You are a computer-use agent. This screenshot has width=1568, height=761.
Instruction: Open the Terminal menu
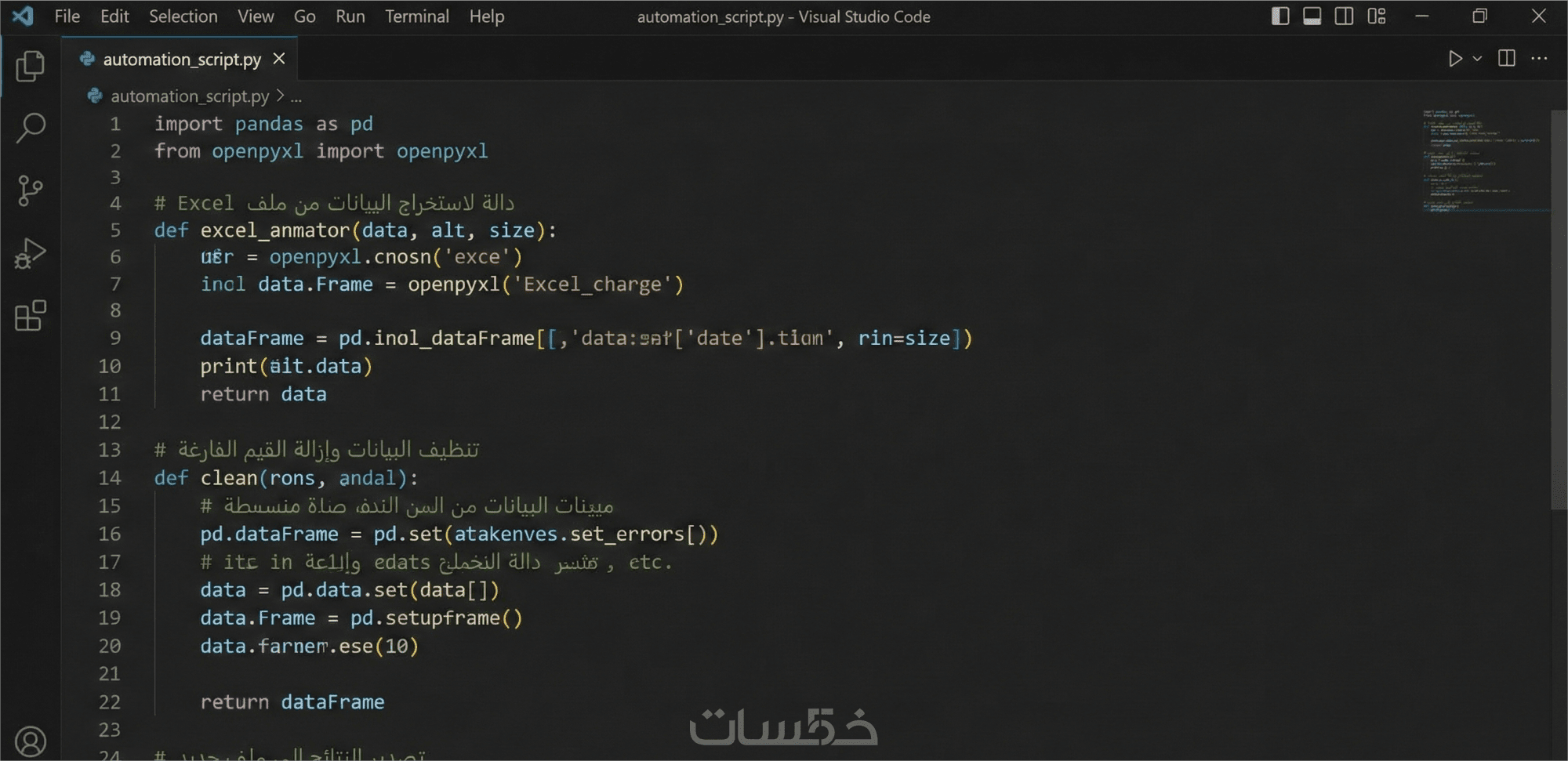pyautogui.click(x=417, y=16)
